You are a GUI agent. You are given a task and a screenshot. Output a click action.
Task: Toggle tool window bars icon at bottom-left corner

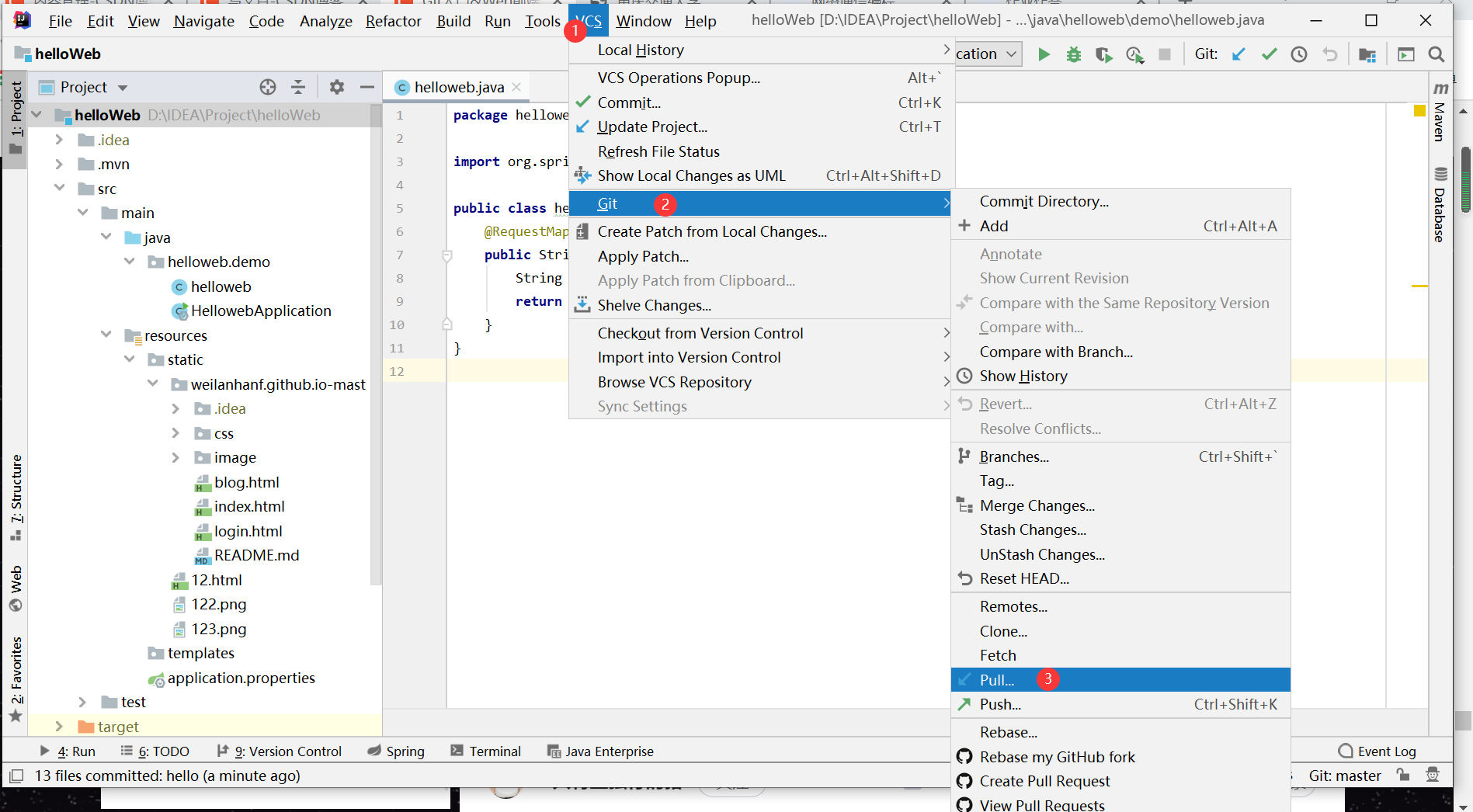tap(16, 776)
